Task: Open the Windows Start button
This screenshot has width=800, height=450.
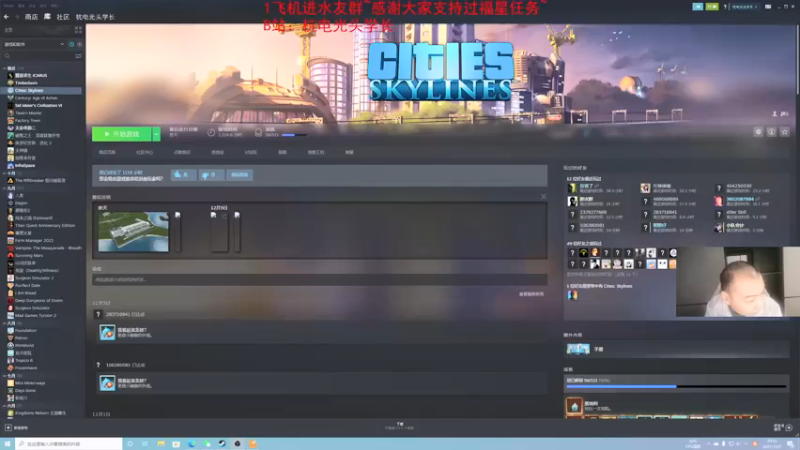Action: point(7,444)
